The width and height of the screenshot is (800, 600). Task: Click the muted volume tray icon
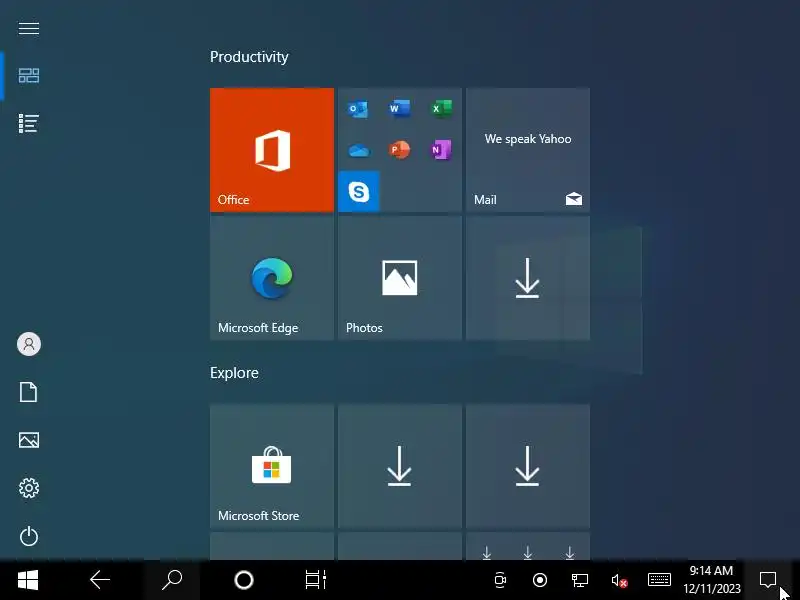tap(619, 581)
